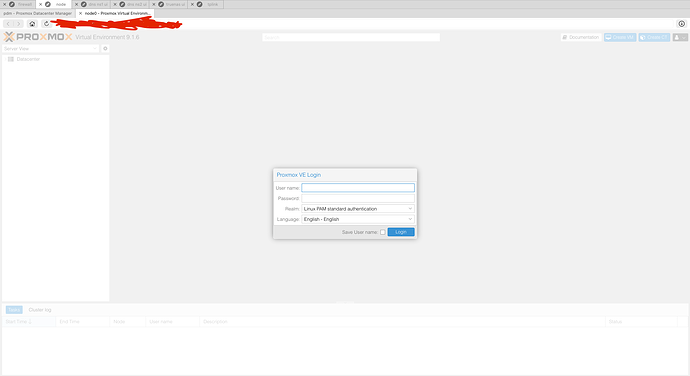Viewport: 690px width, 376px height.
Task: Close the firewall tab
Action: (4, 4)
